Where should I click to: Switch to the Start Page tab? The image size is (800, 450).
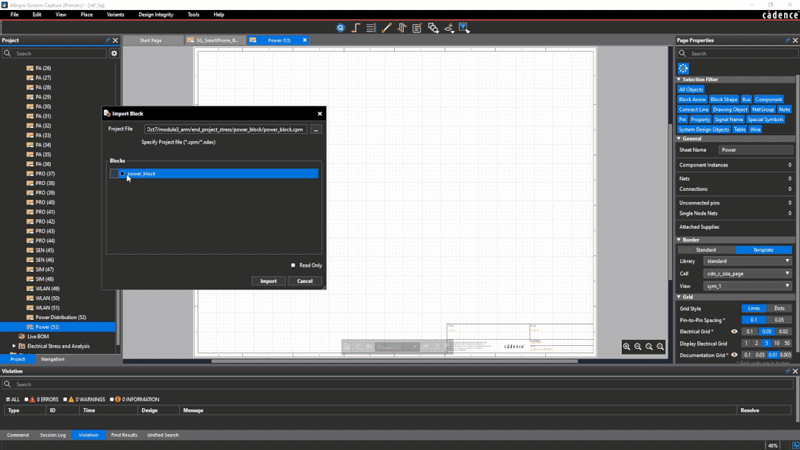(151, 40)
